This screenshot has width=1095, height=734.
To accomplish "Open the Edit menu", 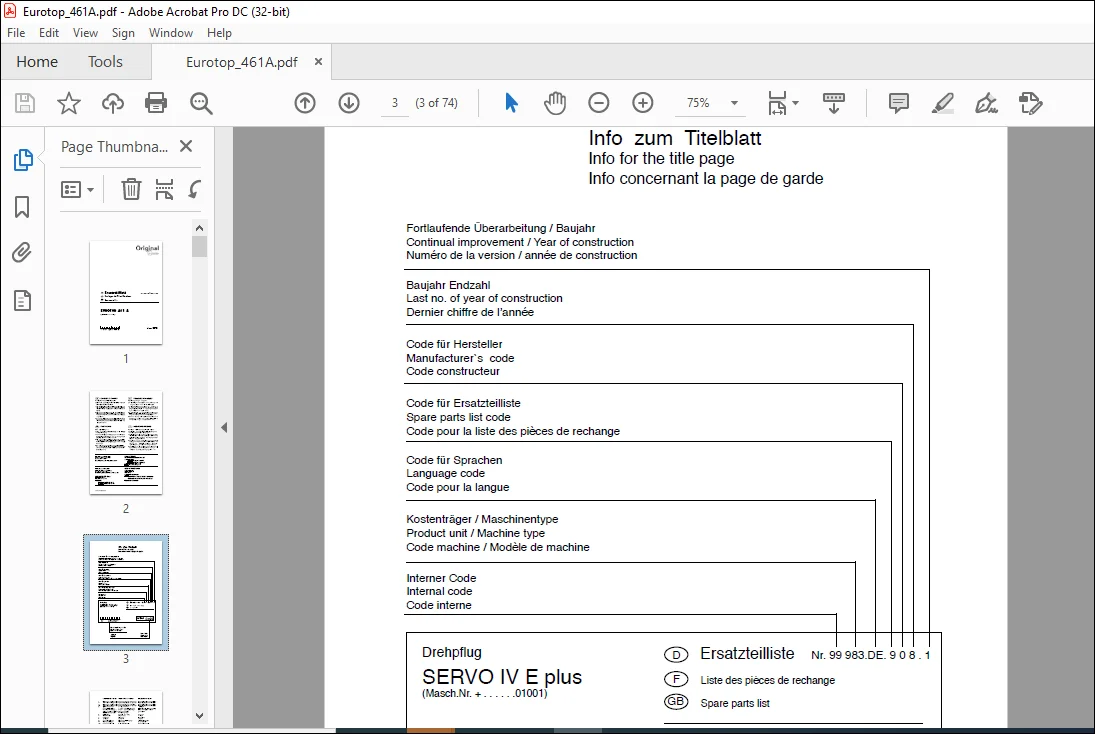I will (x=49, y=33).
